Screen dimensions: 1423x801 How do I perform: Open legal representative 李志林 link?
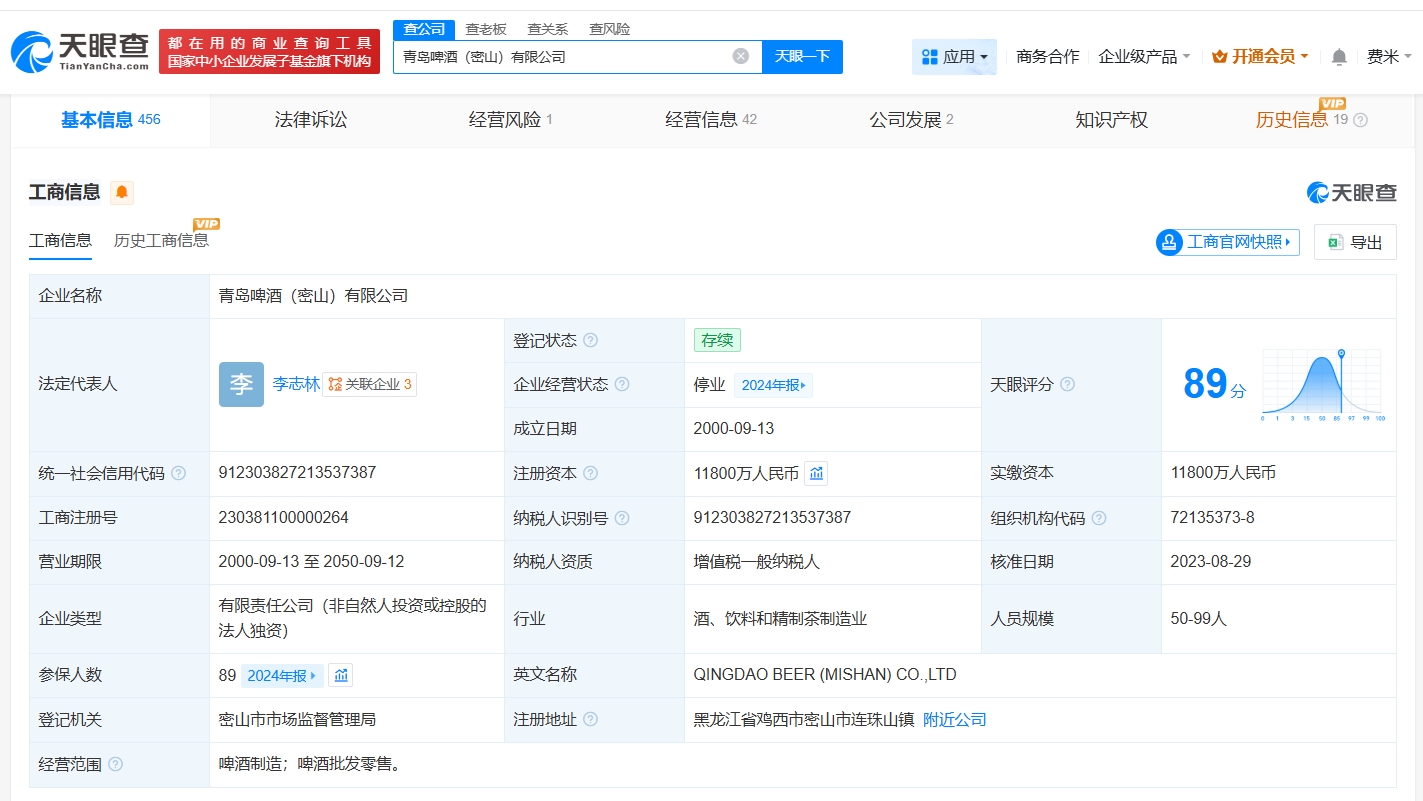coord(296,384)
